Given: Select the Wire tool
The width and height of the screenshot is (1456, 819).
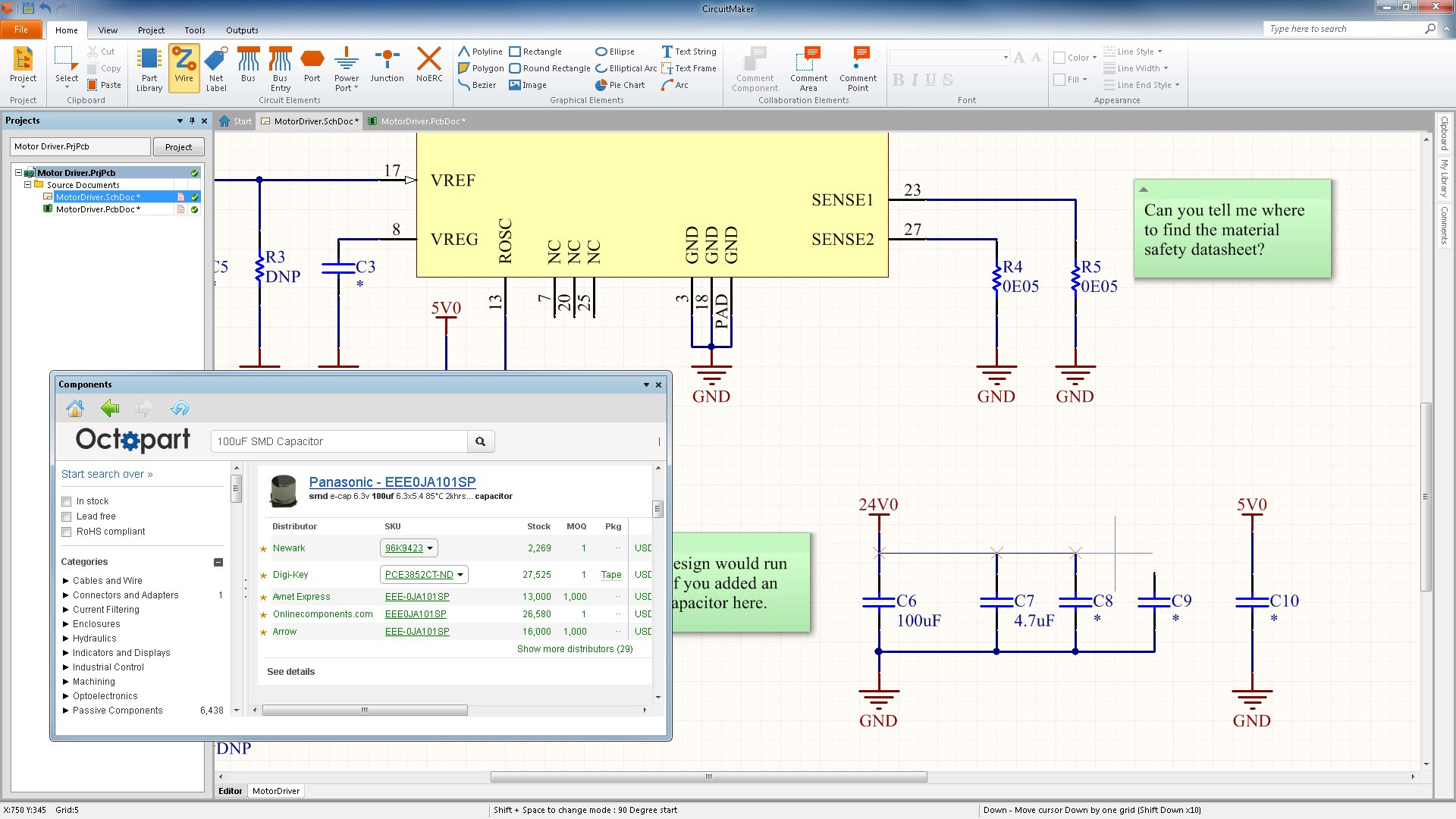Looking at the screenshot, I should point(184,67).
